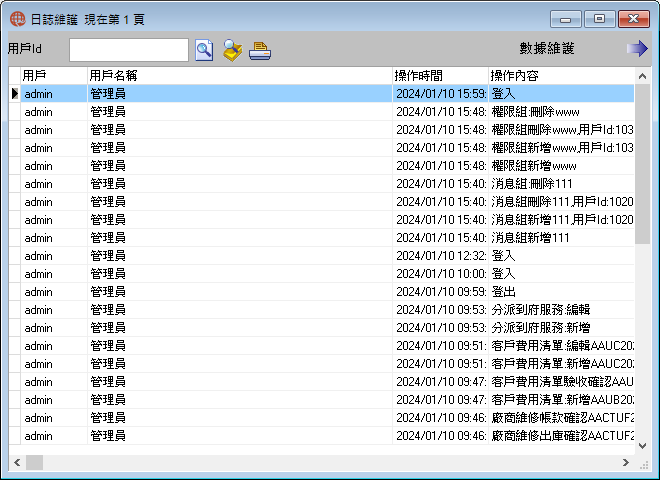Select the cell 客戶費用清單:編輯AAUC
Screen dimensions: 660x480
coord(562,346)
